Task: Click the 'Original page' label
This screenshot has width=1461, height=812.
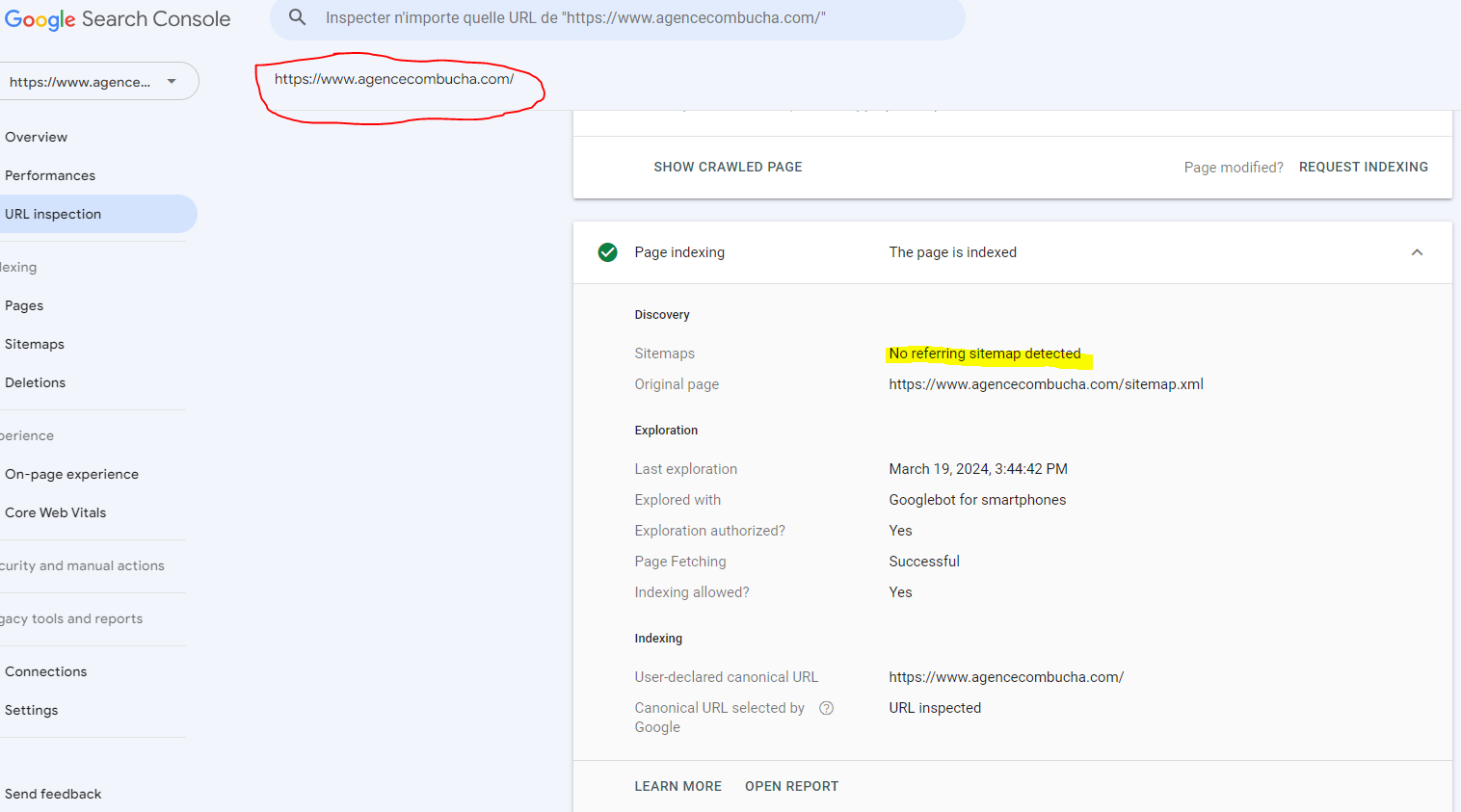Action: pyautogui.click(x=677, y=384)
